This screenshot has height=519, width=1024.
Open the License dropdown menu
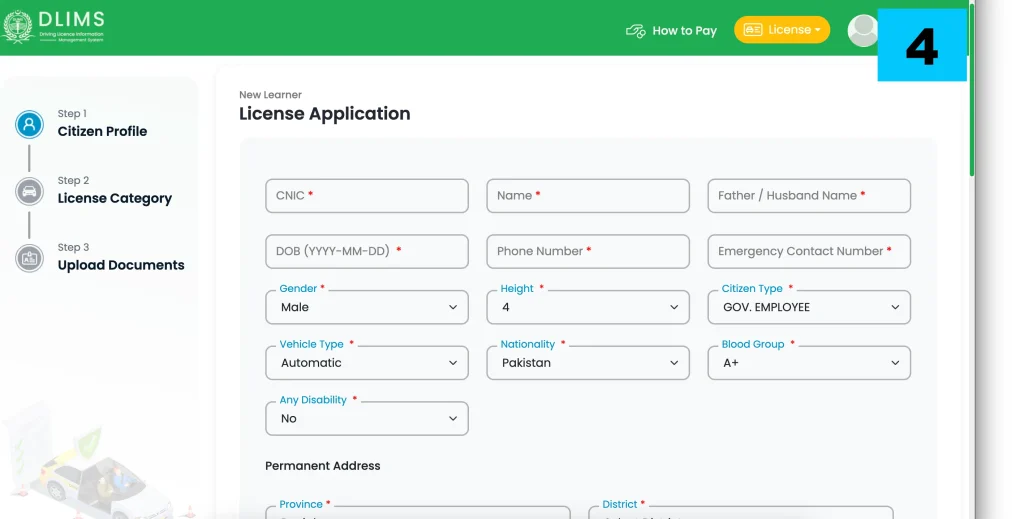click(x=782, y=30)
